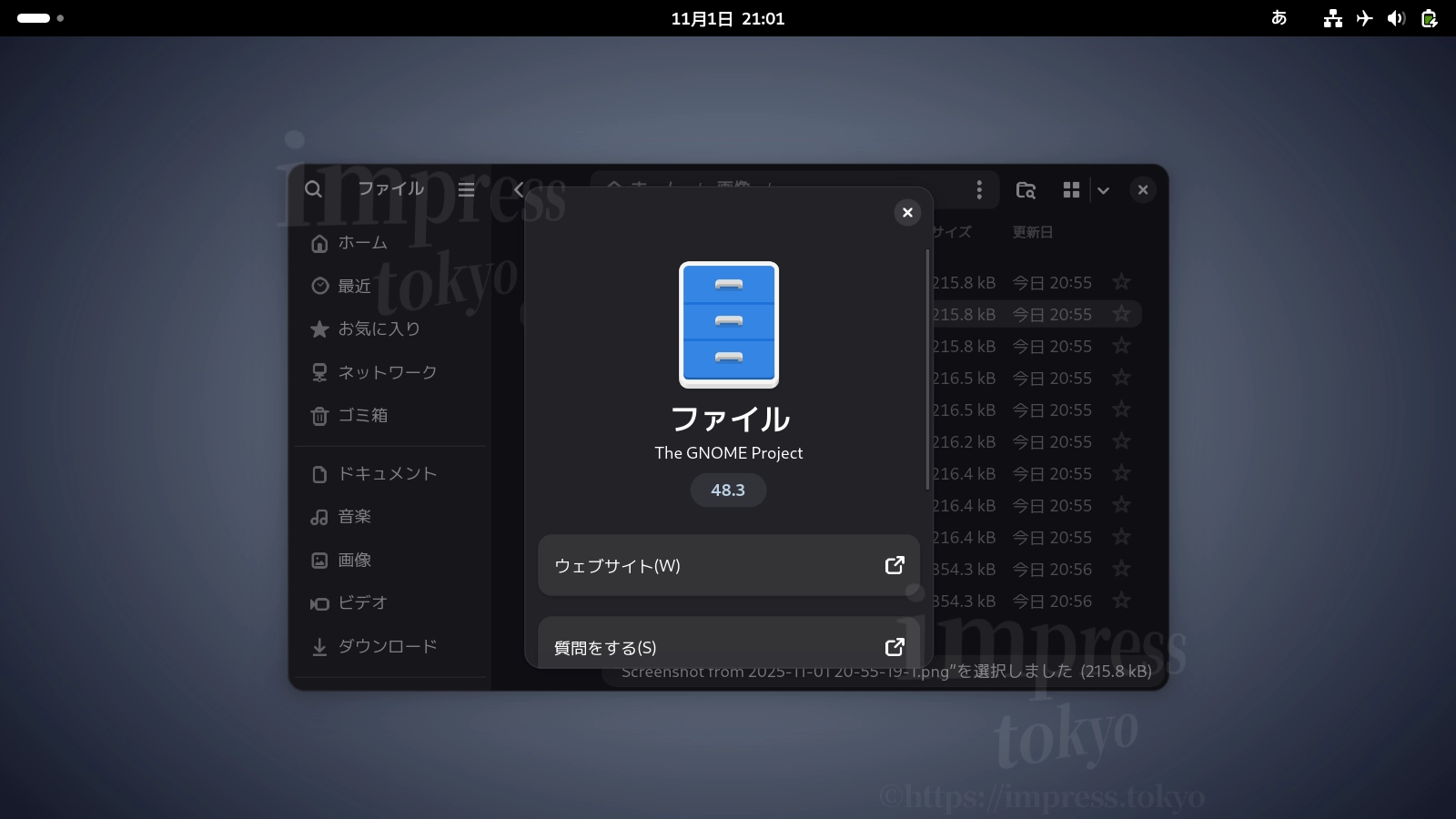The height and width of the screenshot is (819, 1456).
Task: Open the calendar from the 11月1日 21:01 clock
Action: [728, 18]
